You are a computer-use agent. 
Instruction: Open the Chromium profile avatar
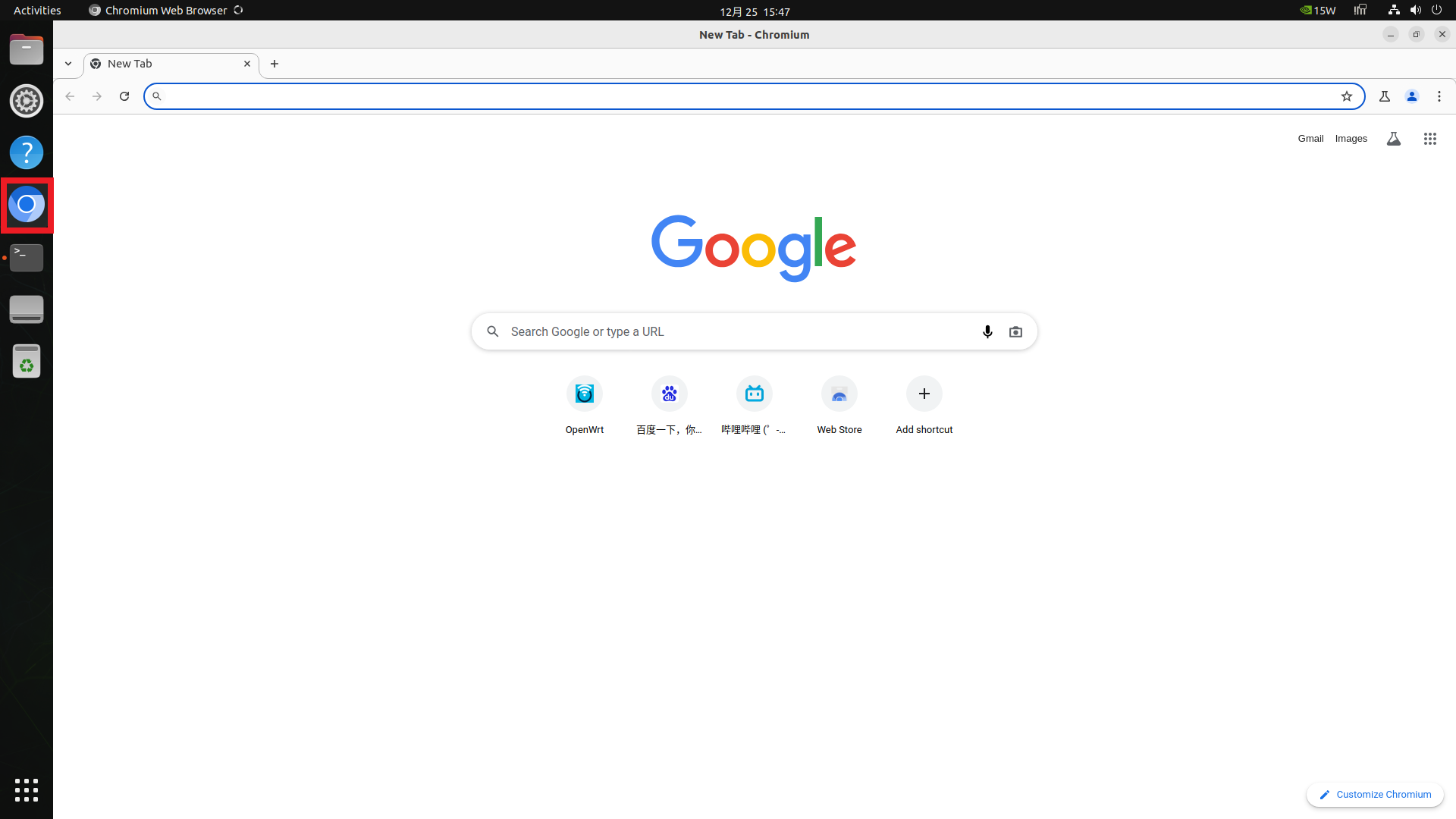pyautogui.click(x=1412, y=96)
